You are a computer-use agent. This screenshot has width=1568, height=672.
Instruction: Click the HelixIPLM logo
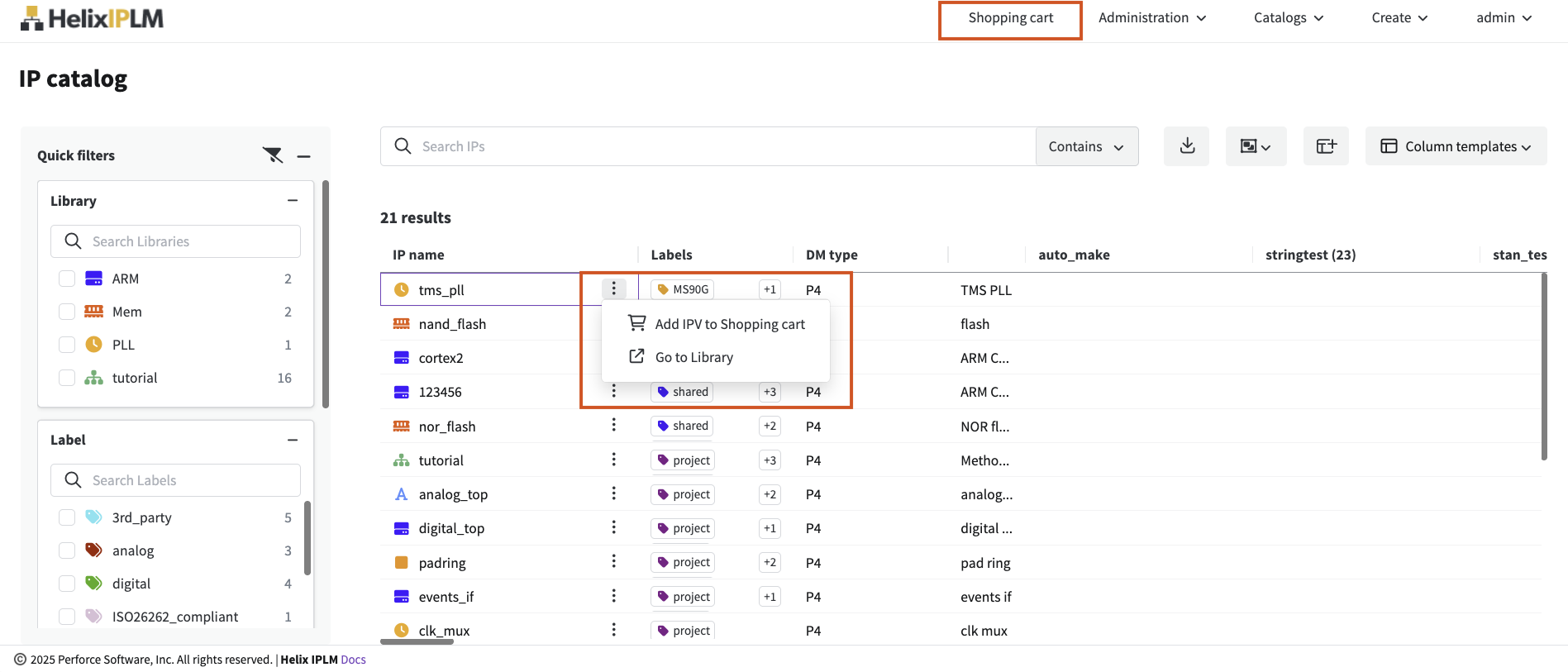[x=92, y=18]
